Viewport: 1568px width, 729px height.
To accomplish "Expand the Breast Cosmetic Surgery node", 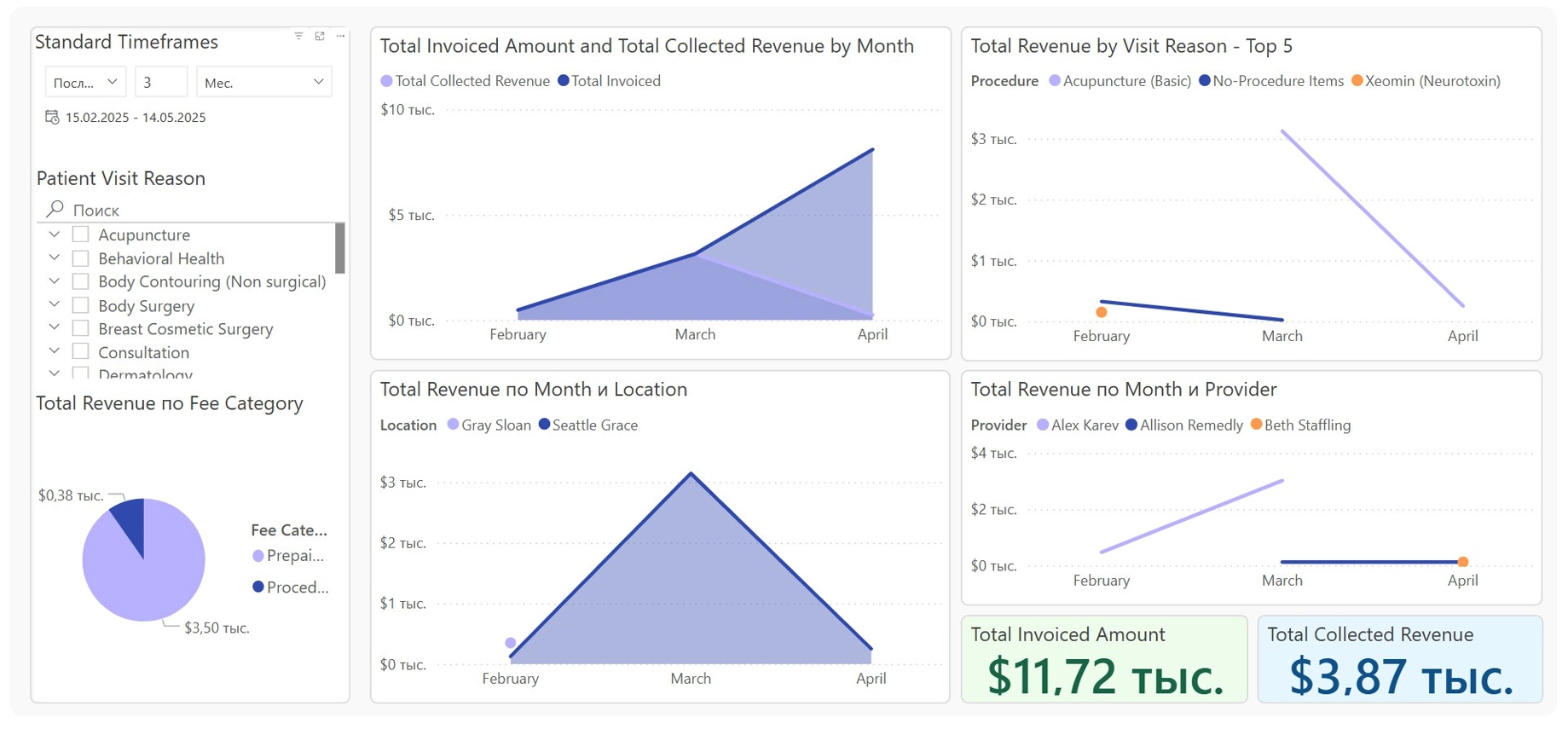I will [x=55, y=327].
